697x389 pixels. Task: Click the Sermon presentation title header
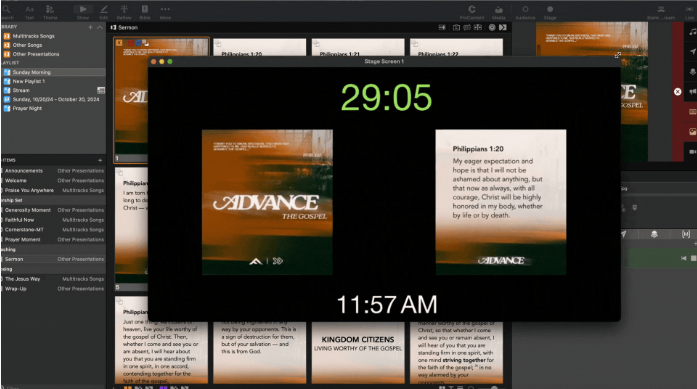click(x=128, y=28)
